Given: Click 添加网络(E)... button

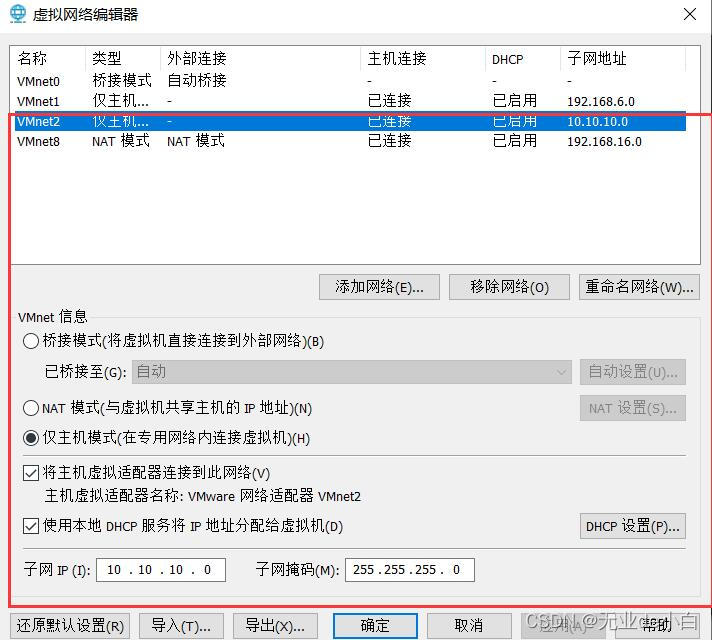Looking at the screenshot, I should pyautogui.click(x=379, y=287).
